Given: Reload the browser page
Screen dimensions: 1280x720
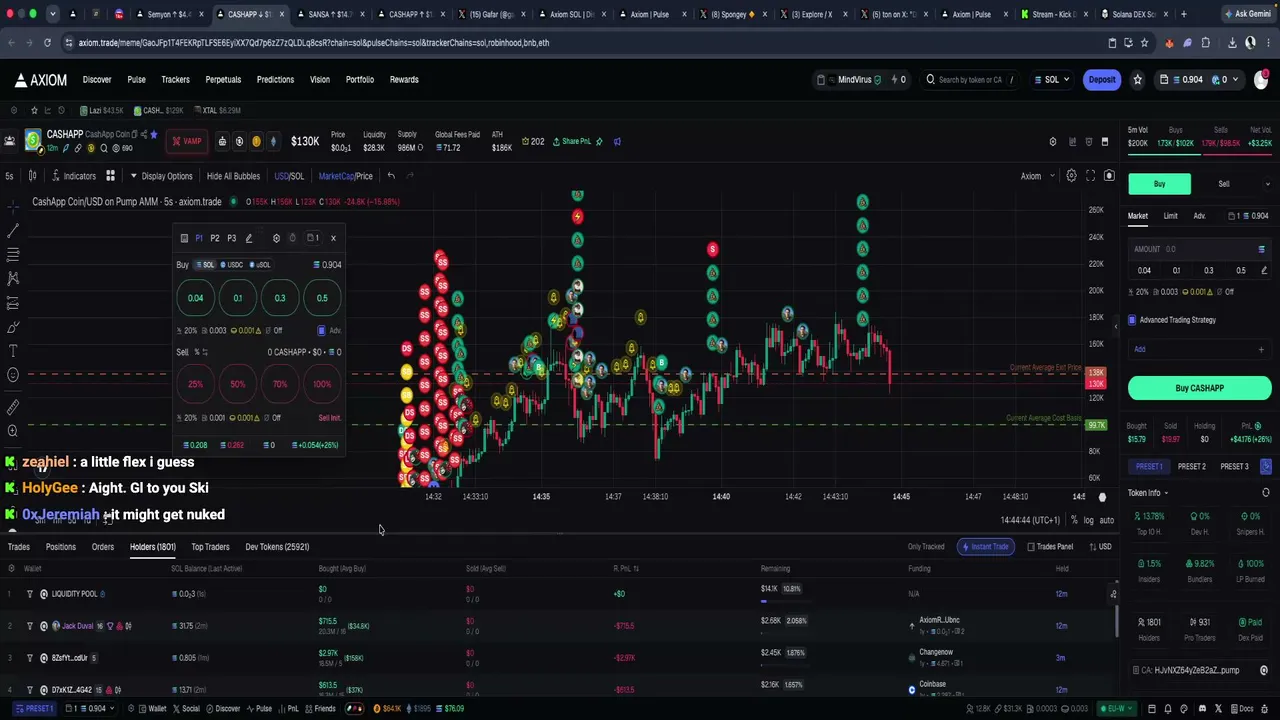Looking at the screenshot, I should click(x=47, y=43).
